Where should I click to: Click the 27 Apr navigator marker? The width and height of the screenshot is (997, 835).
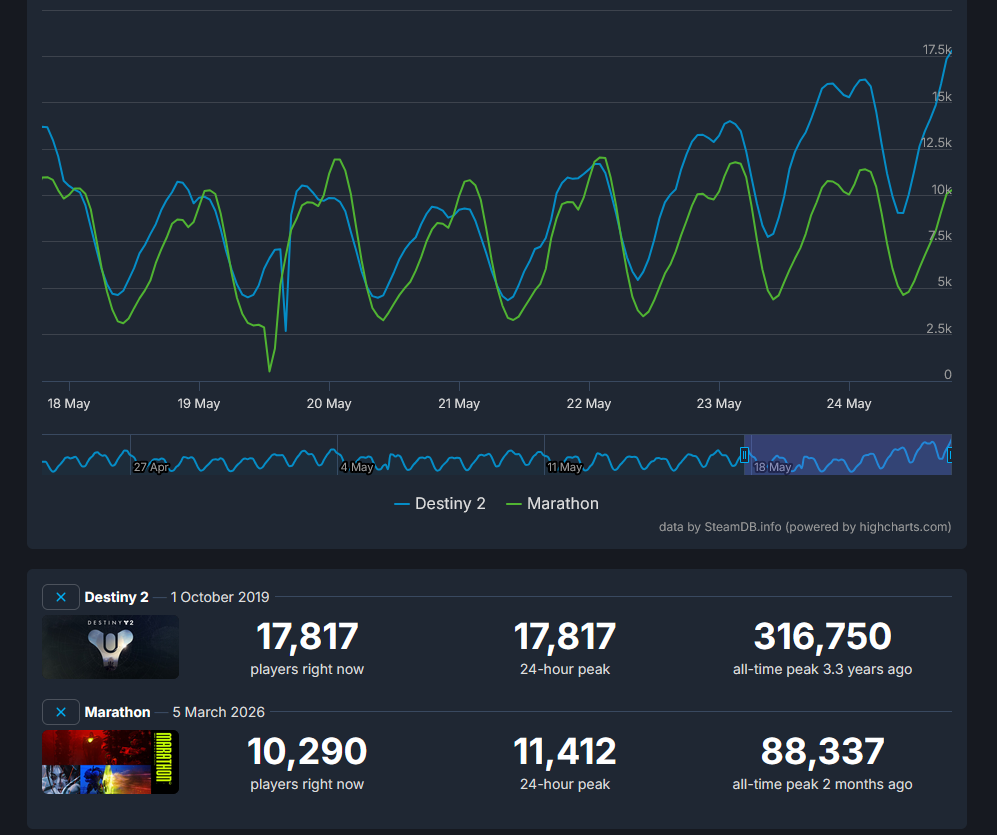pyautogui.click(x=151, y=467)
